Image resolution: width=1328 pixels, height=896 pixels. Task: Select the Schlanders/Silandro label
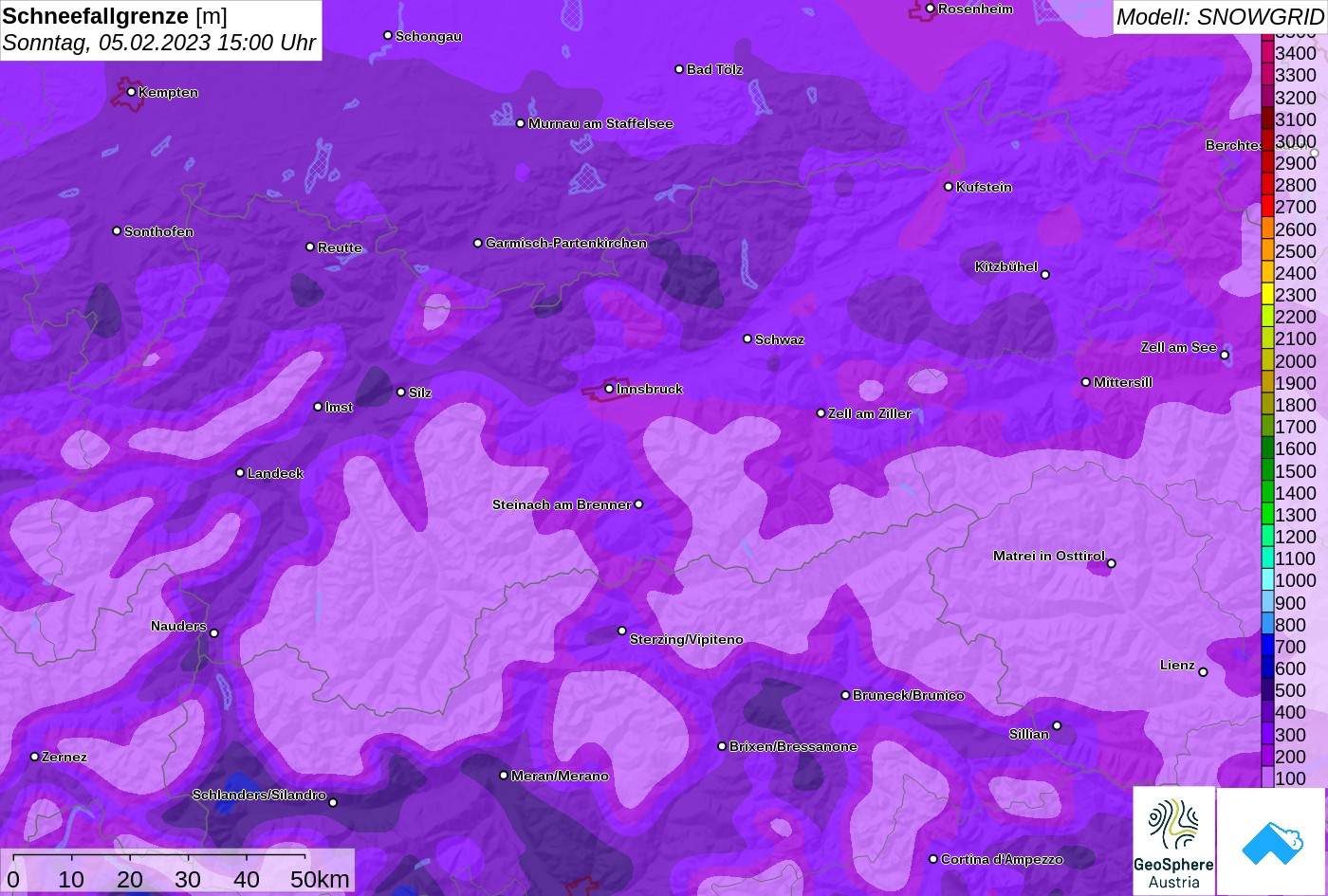pyautogui.click(x=259, y=795)
